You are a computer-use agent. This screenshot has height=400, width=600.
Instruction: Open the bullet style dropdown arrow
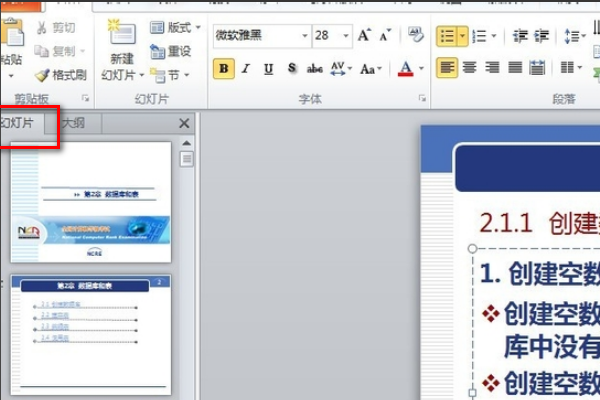(x=463, y=36)
